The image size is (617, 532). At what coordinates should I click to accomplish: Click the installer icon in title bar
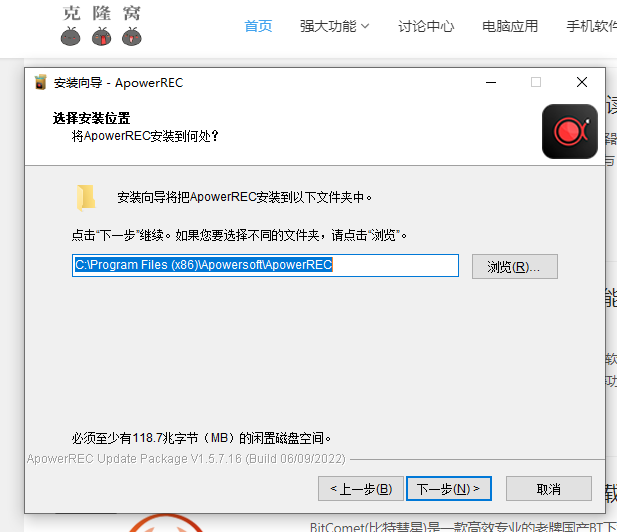coord(40,82)
